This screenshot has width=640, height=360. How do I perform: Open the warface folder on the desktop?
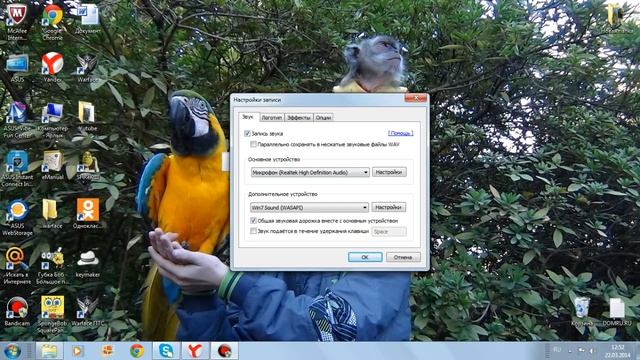coord(52,213)
